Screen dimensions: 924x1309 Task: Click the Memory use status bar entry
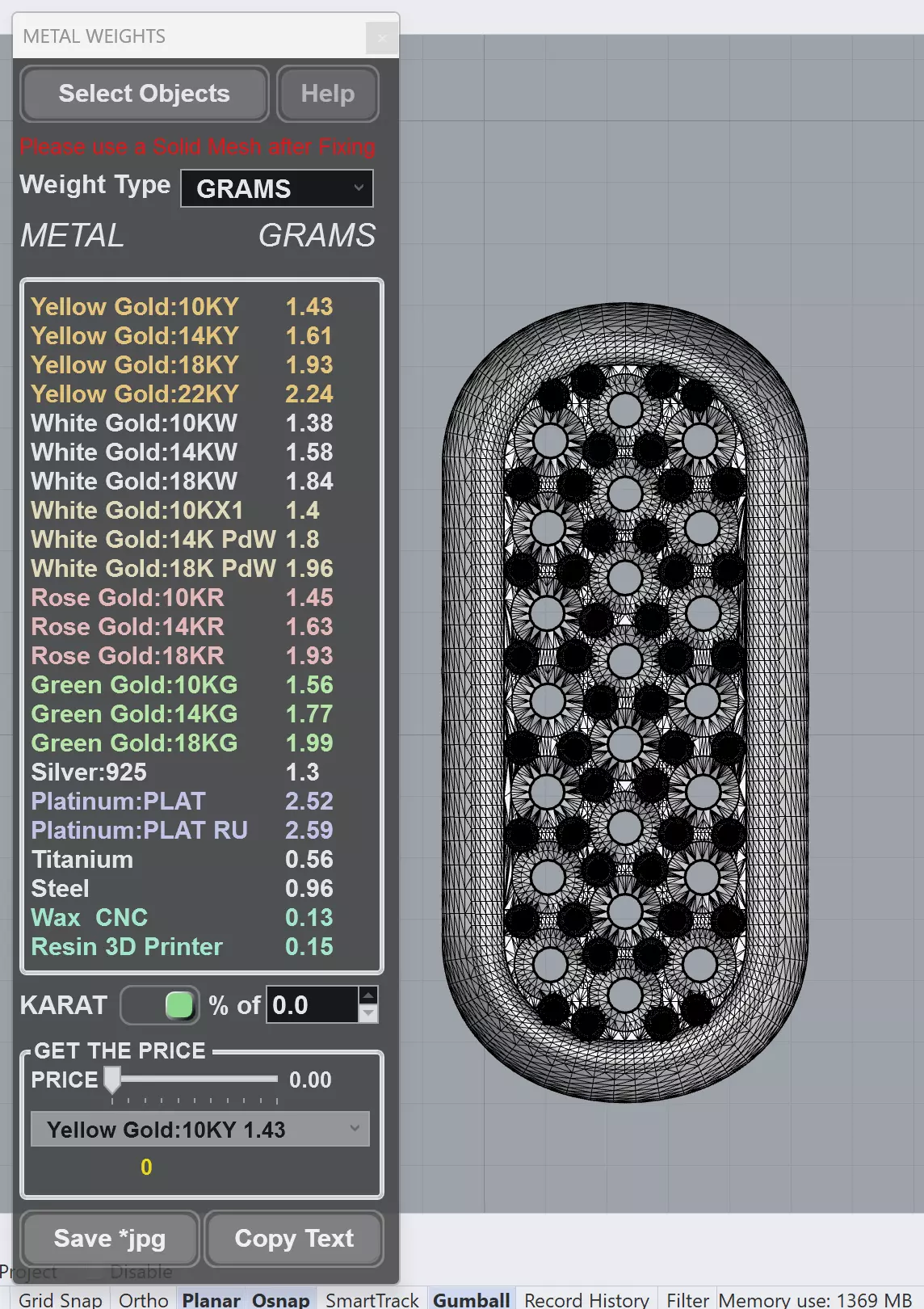click(815, 1299)
